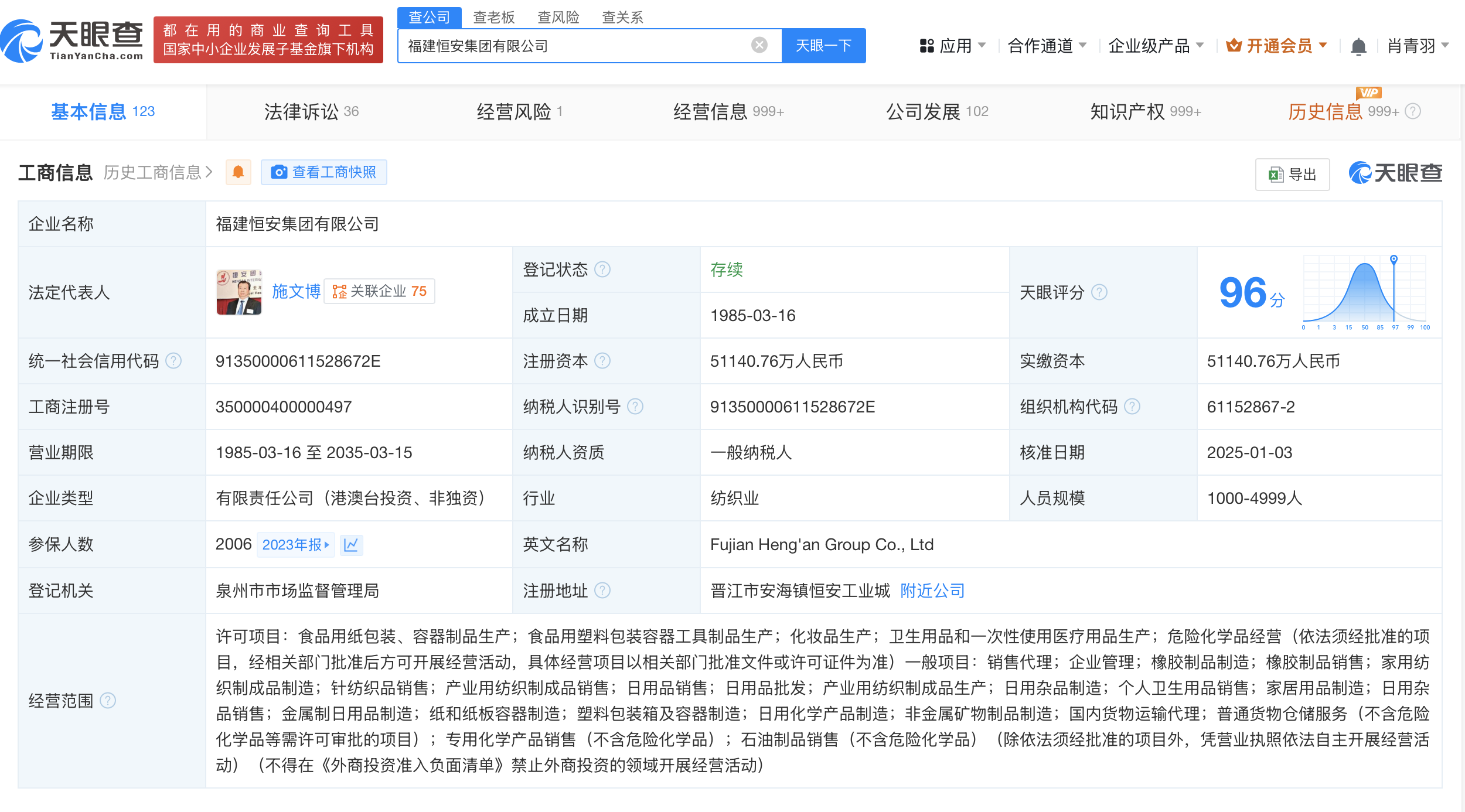Expand the 合作通道 dropdown
Viewport: 1465px width, 812px height.
[1083, 45]
